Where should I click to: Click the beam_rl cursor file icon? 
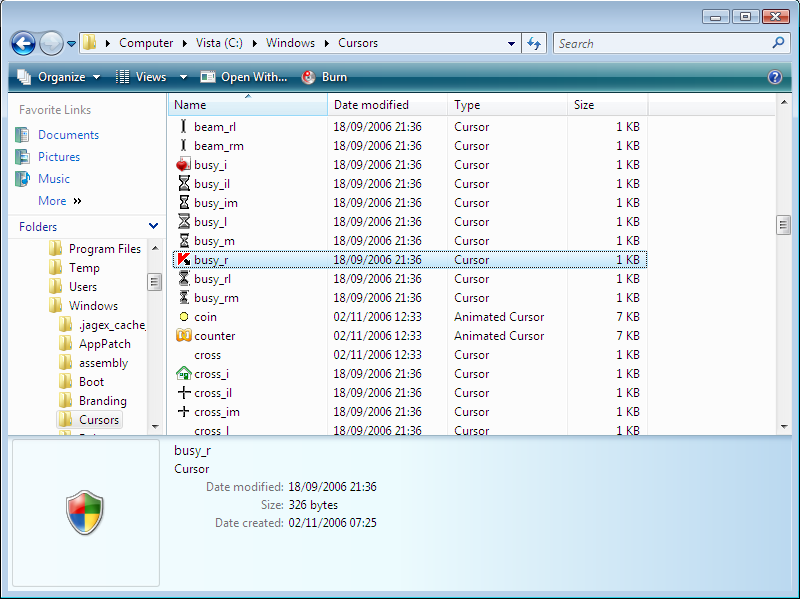[184, 127]
